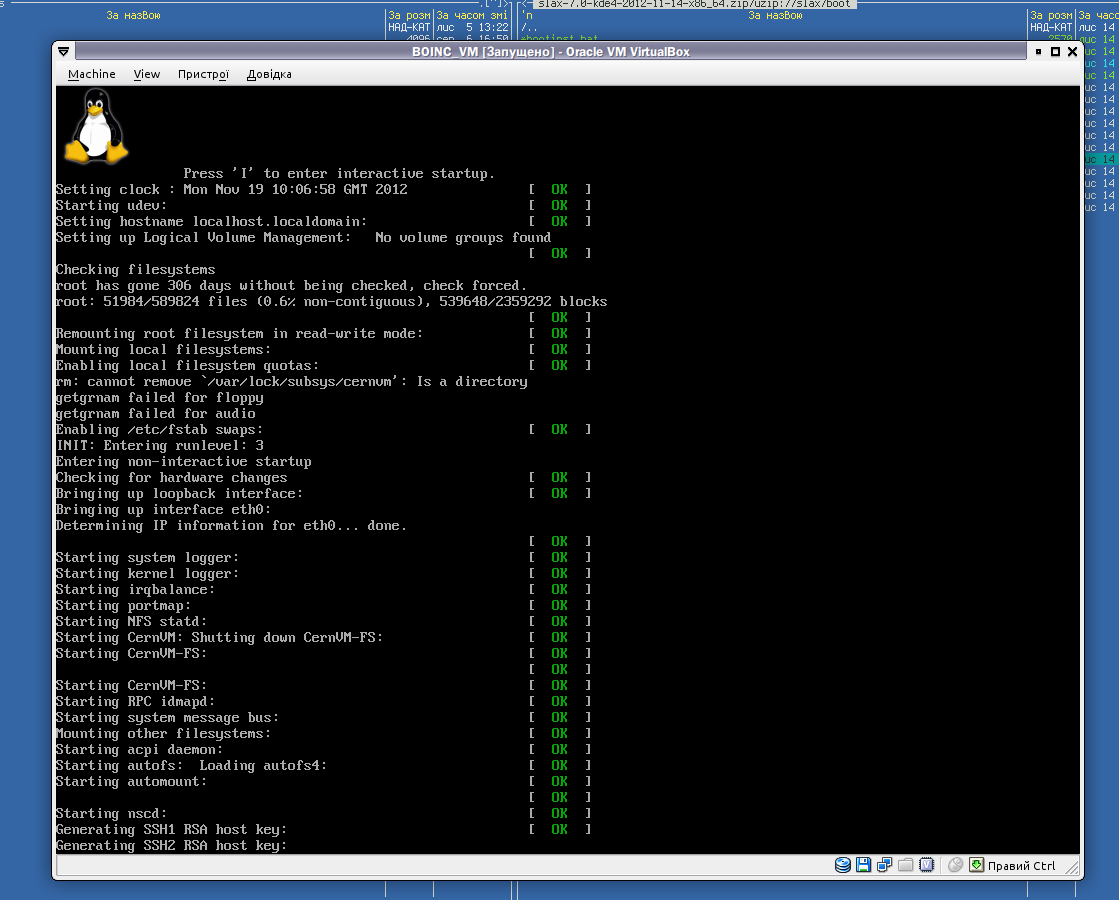Click the floppy disk status bar icon

click(863, 865)
